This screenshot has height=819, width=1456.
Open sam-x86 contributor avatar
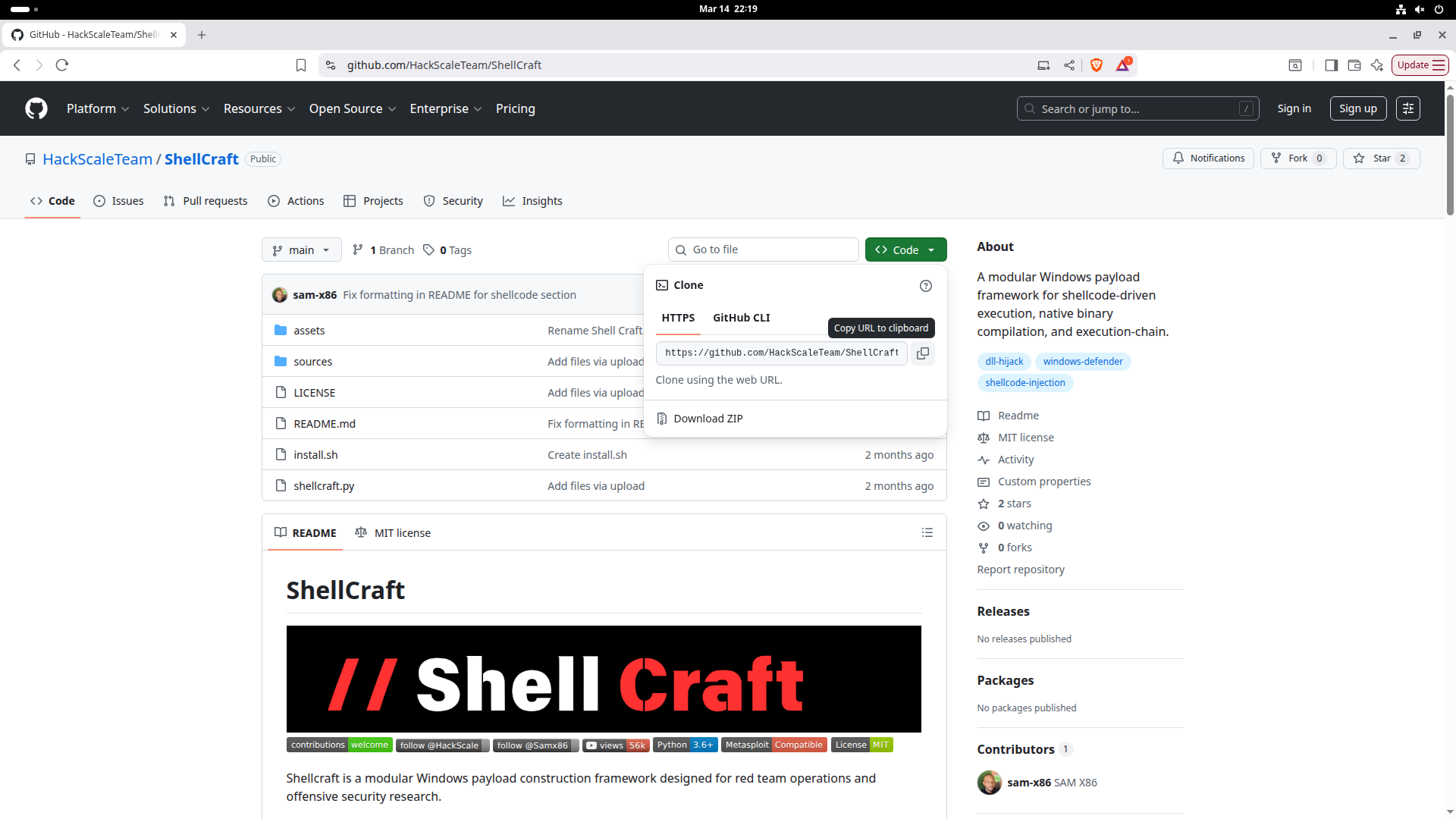click(x=990, y=783)
